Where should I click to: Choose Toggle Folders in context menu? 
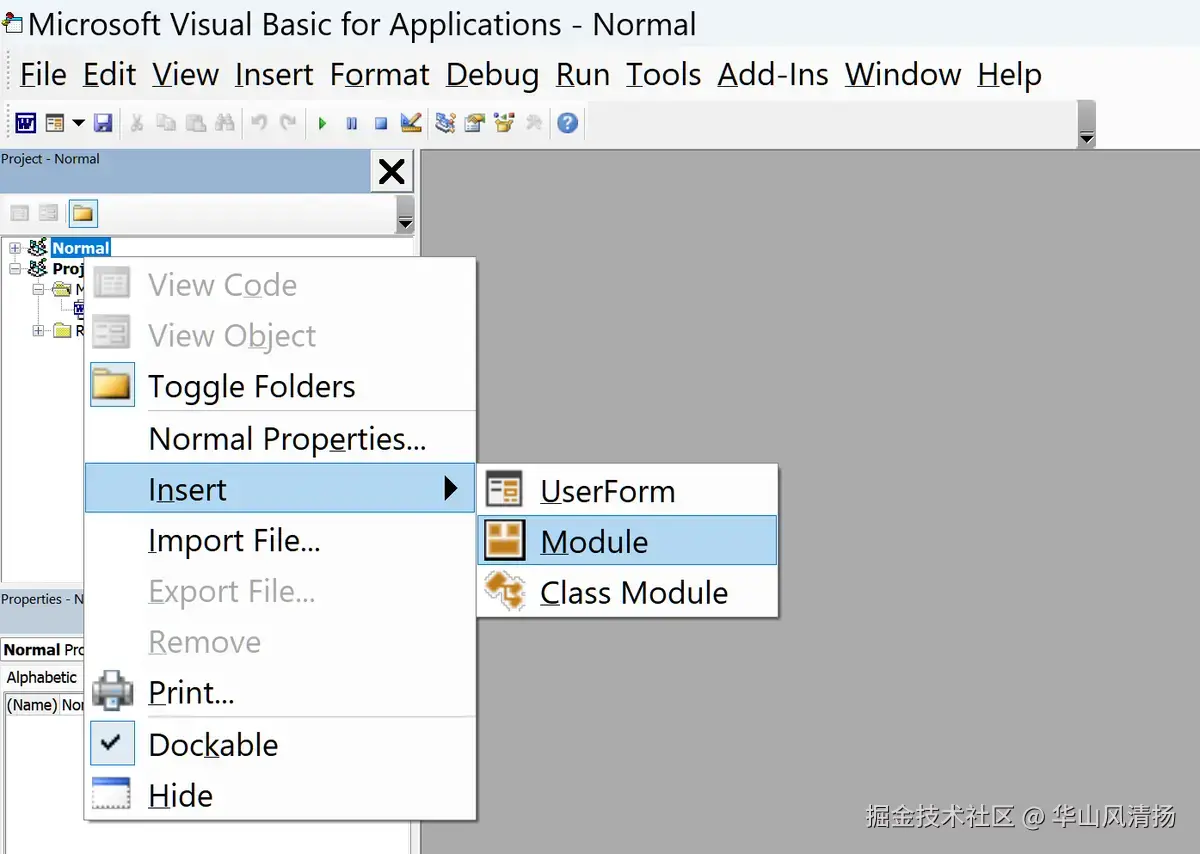click(x=280, y=386)
